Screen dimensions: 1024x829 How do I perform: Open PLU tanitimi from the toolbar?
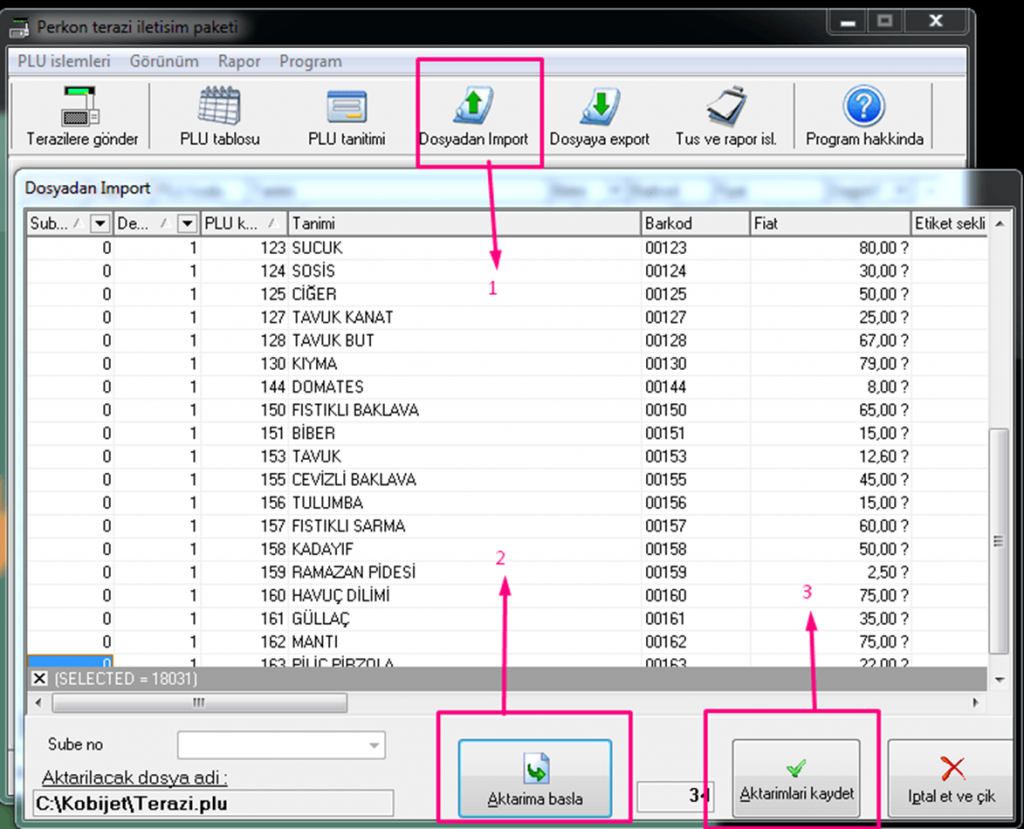point(346,116)
